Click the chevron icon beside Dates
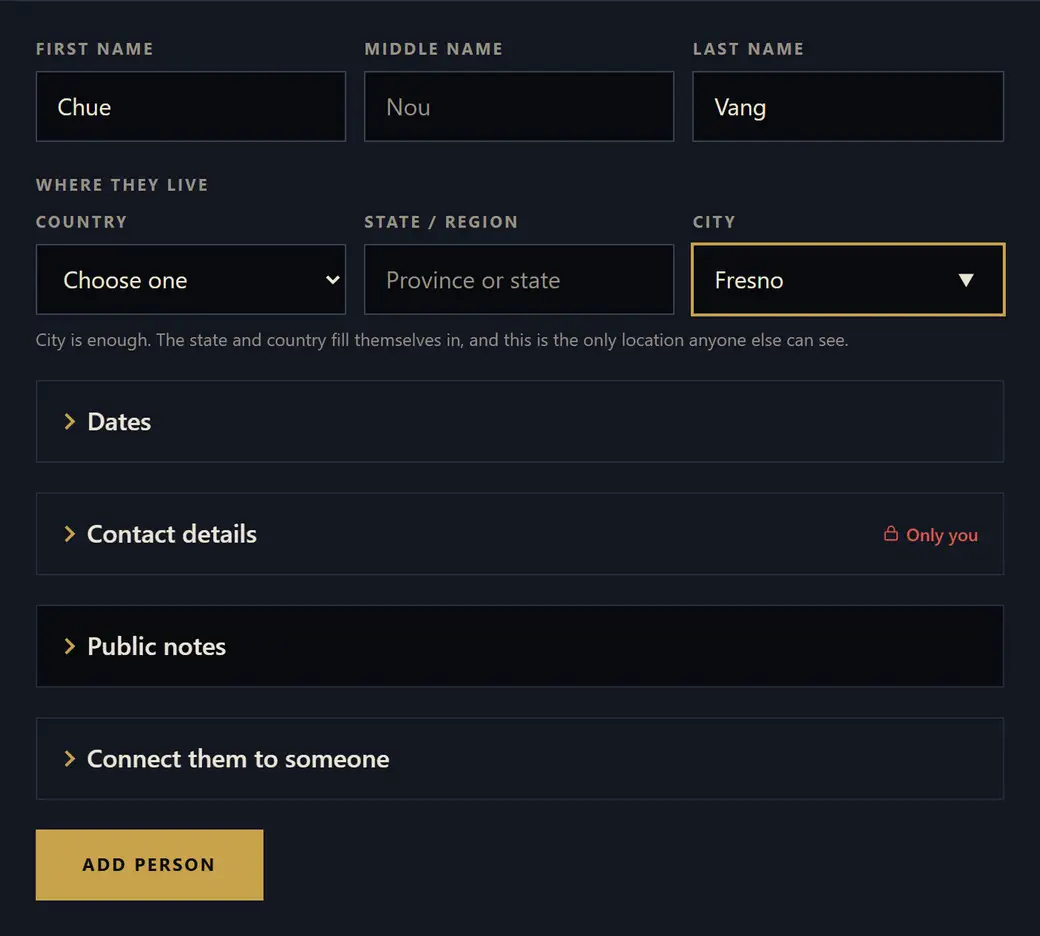1040x936 pixels. 70,422
